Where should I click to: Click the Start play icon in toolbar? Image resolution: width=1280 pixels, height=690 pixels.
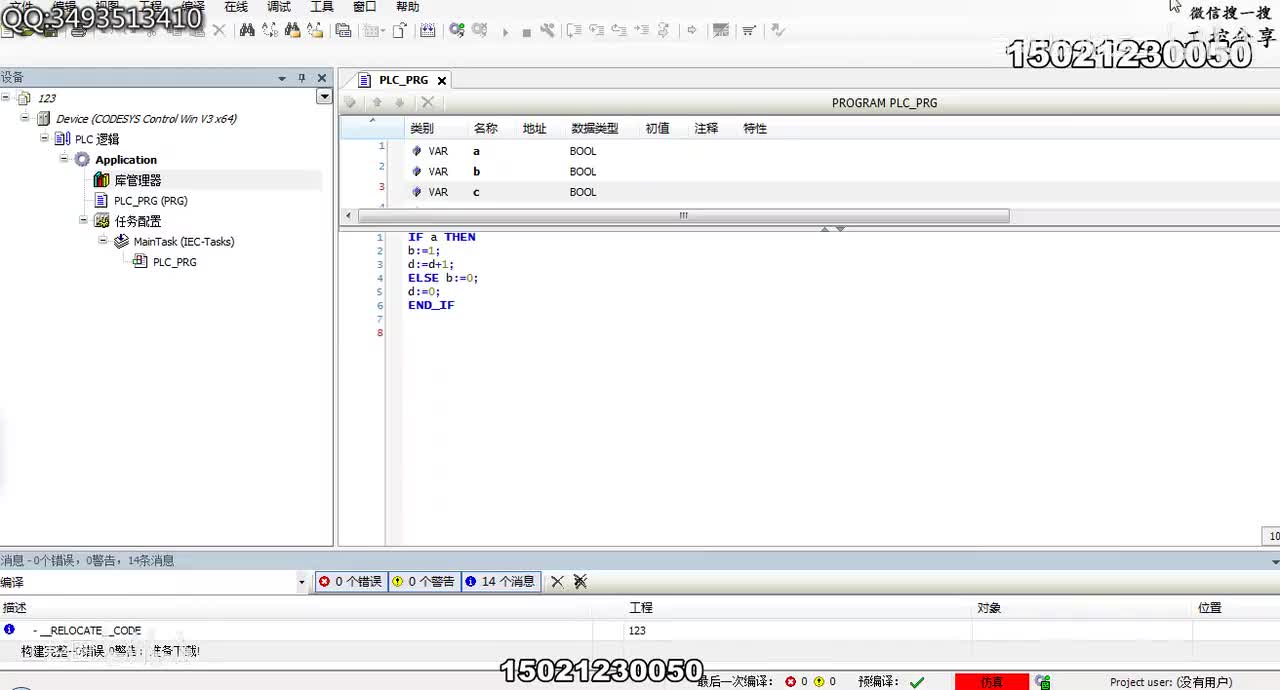505,31
